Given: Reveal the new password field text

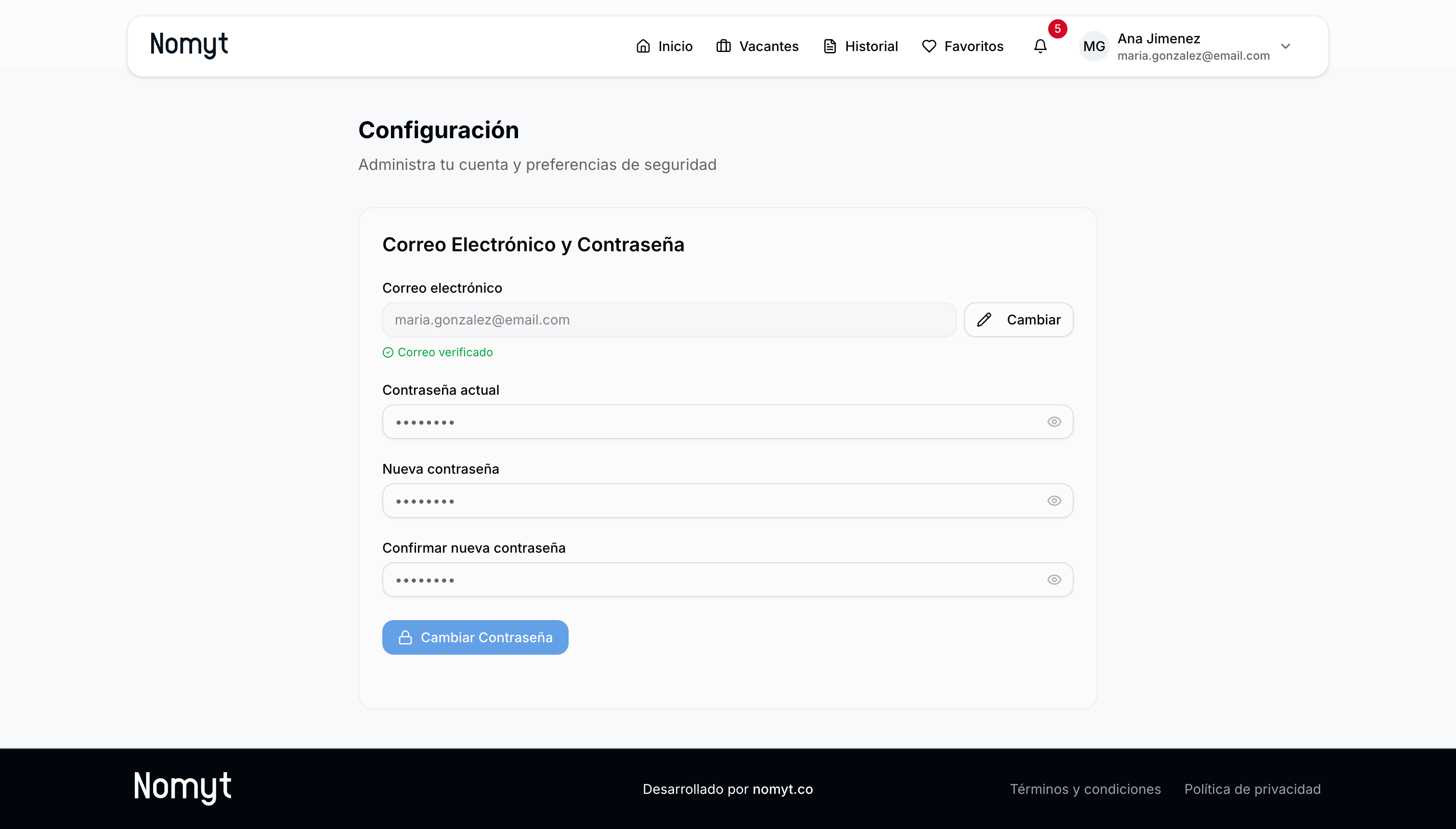Looking at the screenshot, I should (1054, 501).
